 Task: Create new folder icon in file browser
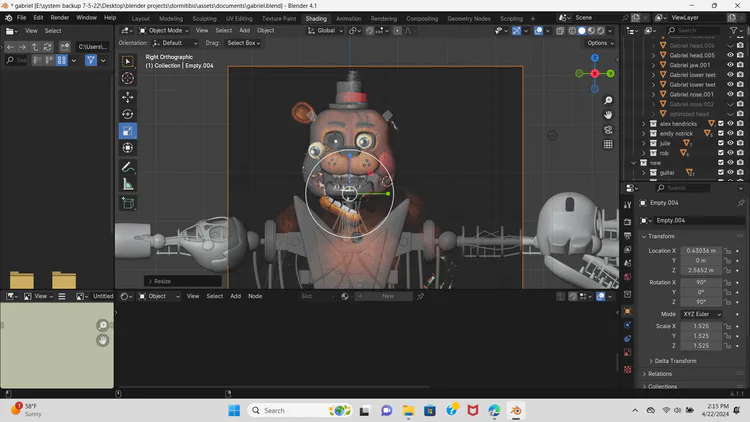[x=65, y=47]
